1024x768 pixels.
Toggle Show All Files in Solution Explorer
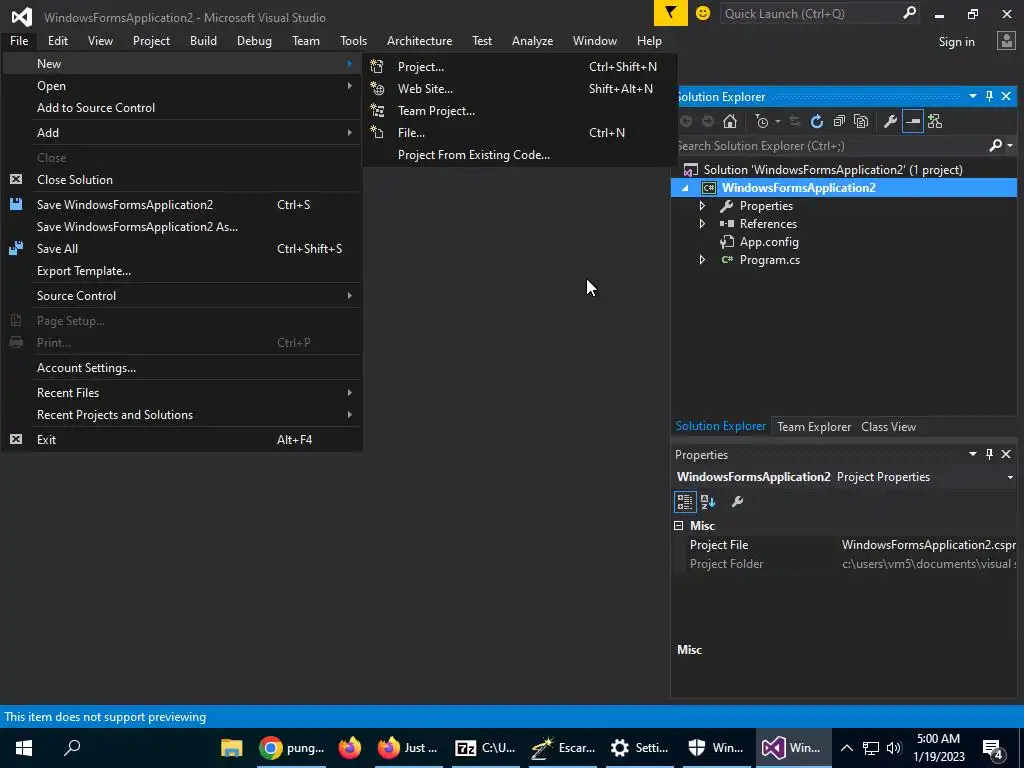point(861,121)
